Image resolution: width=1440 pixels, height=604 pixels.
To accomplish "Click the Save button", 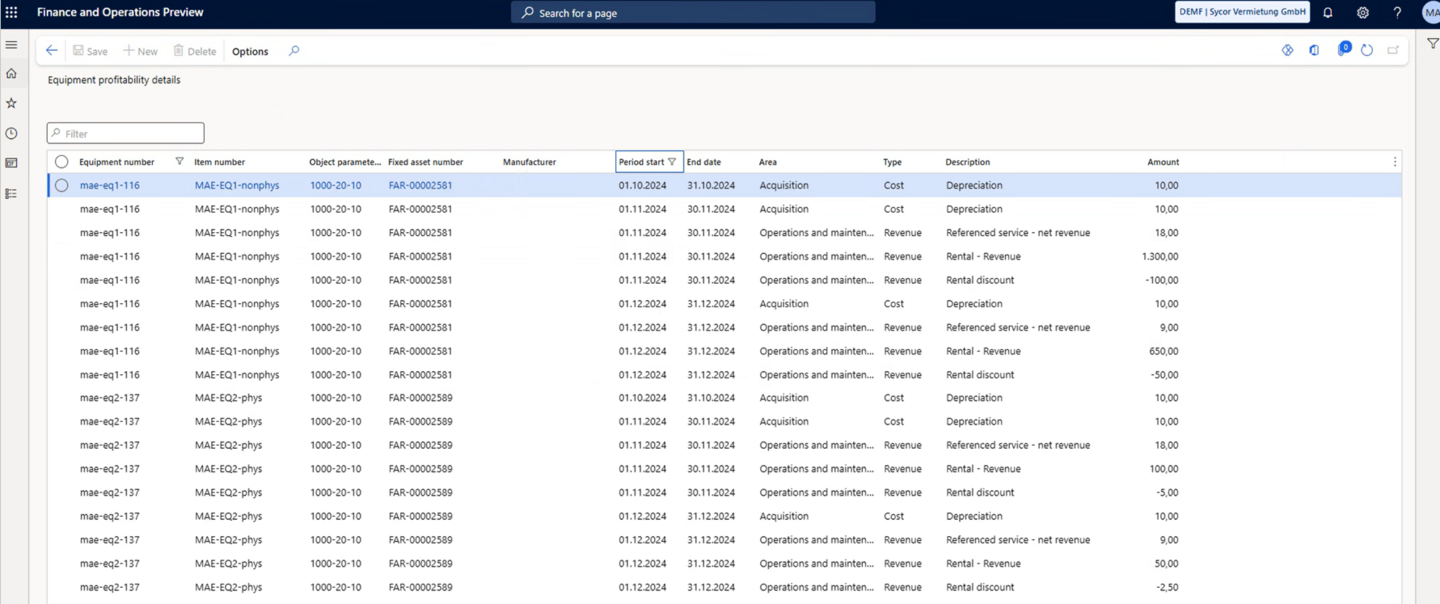I will tap(89, 51).
